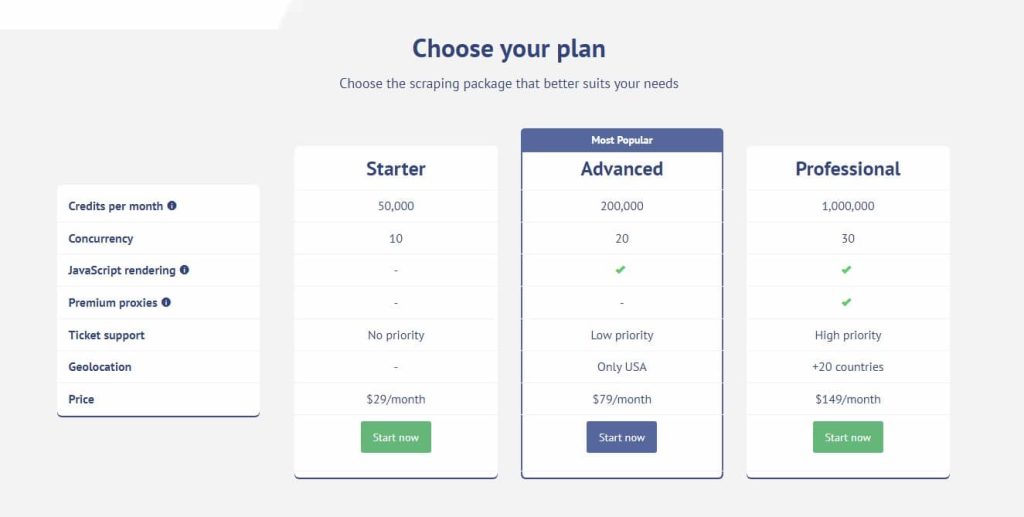1024x517 pixels.
Task: Click info icon next to Credits per month
Action: click(x=172, y=206)
